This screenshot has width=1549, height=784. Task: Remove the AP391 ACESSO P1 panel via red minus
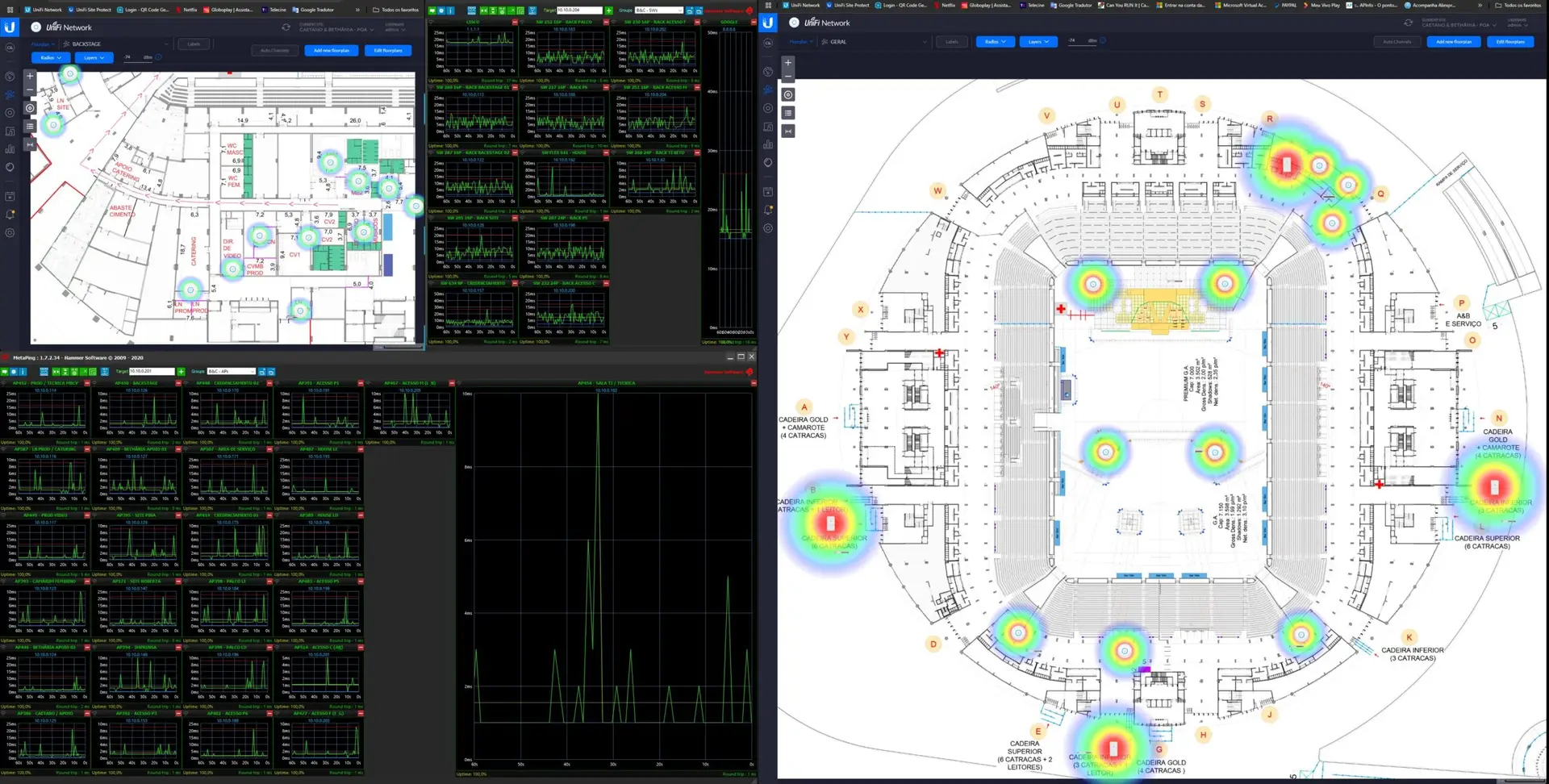pos(361,383)
